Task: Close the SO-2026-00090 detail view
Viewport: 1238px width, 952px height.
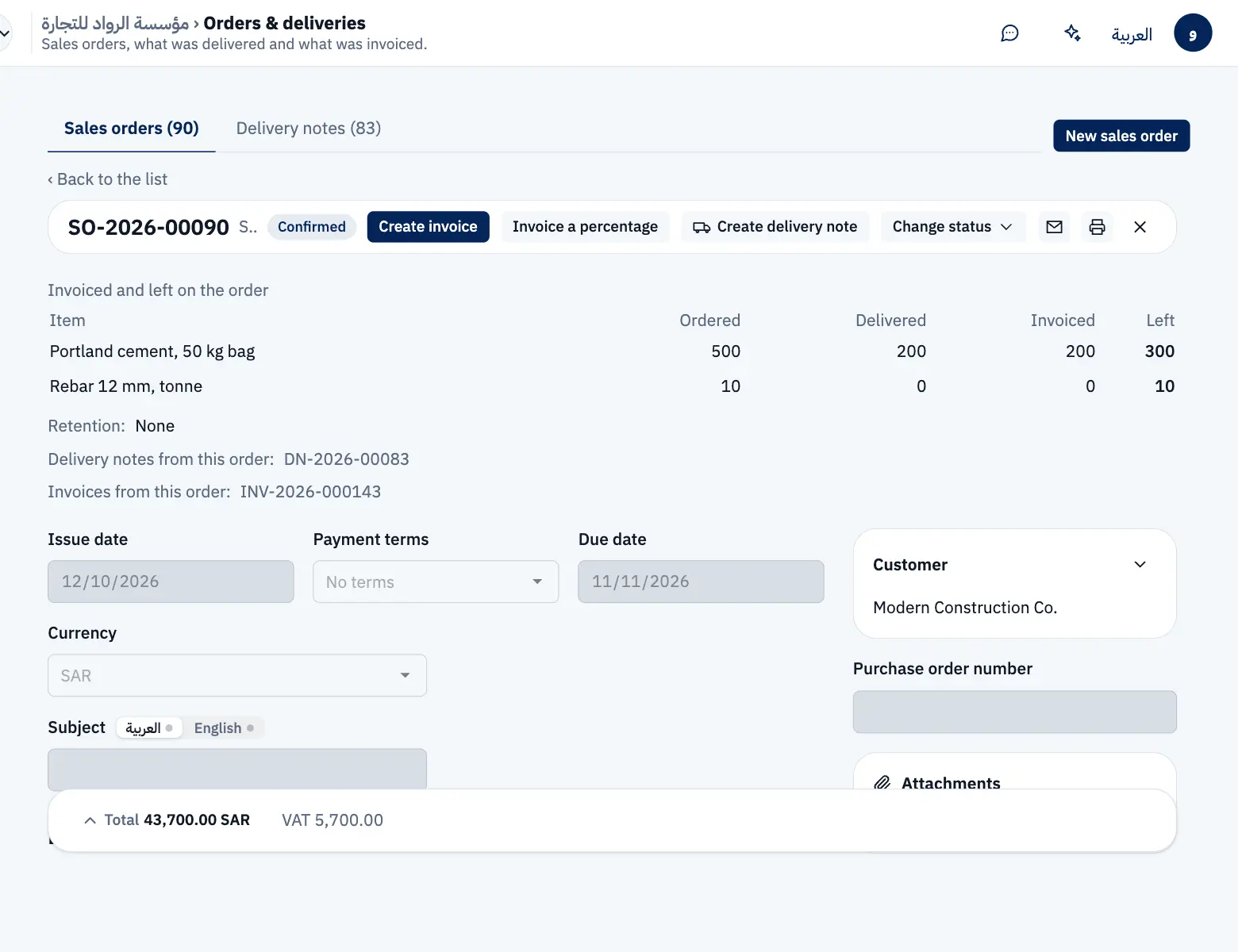Action: [1140, 227]
